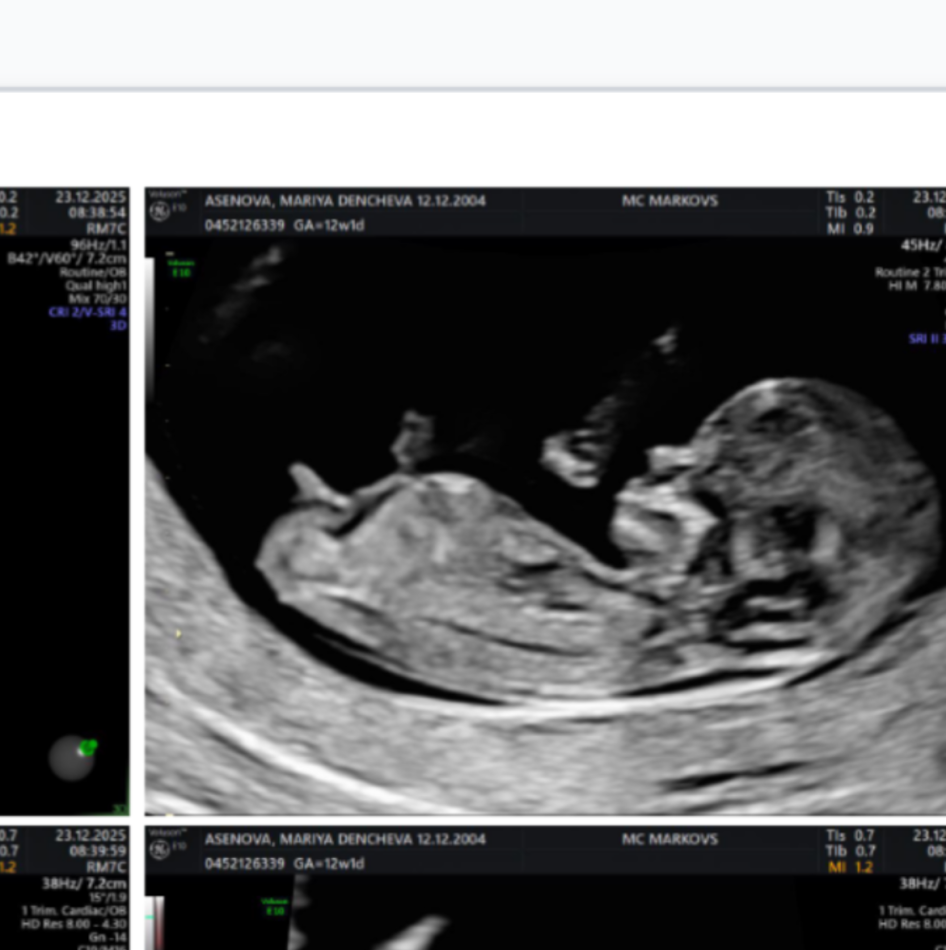Click the small yellow focus marker on the main scan
This screenshot has height=950, width=946.
click(x=179, y=633)
